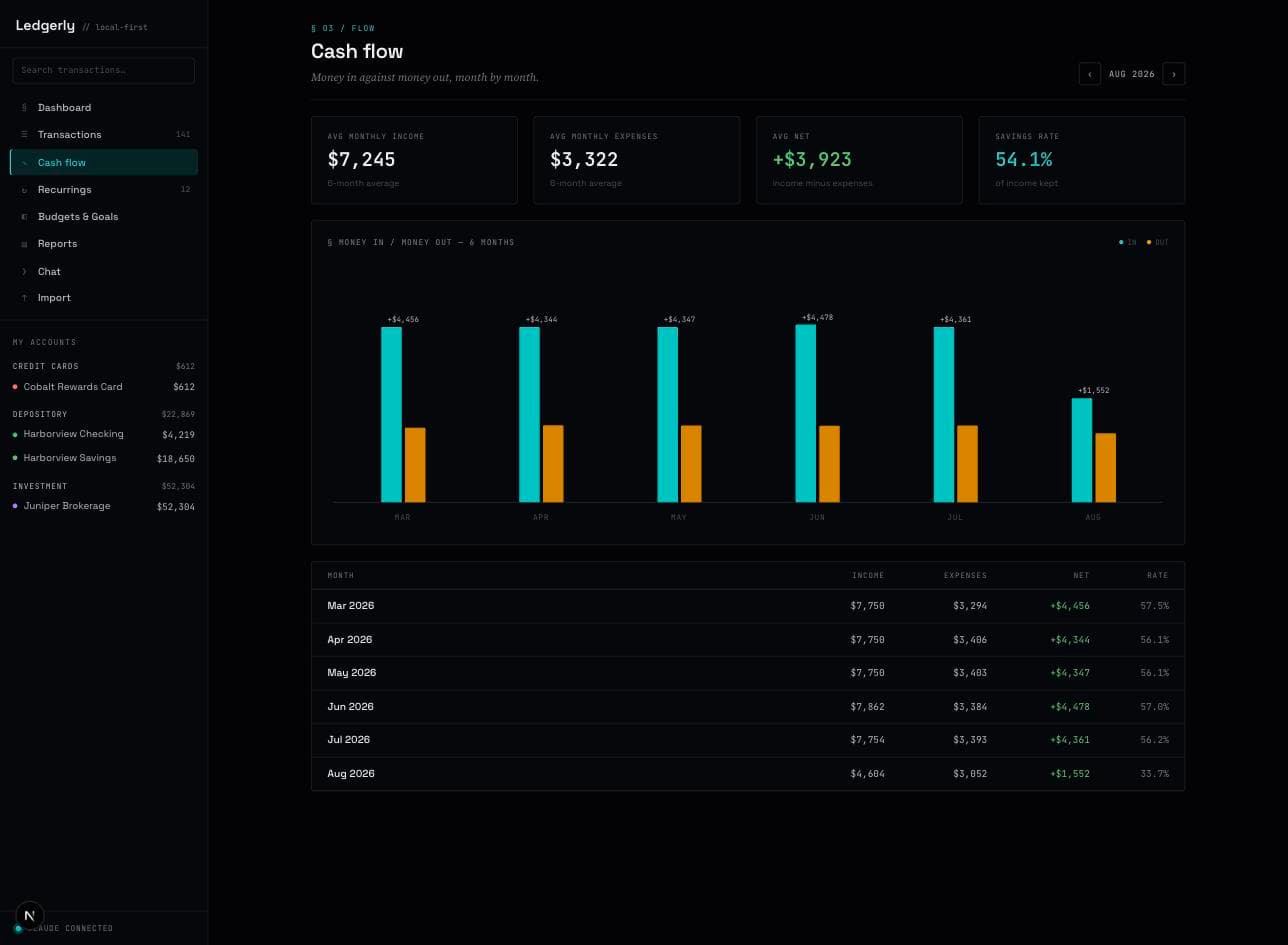1288x945 pixels.
Task: Navigate to Budgets & Goals
Action: pyautogui.click(x=104, y=216)
